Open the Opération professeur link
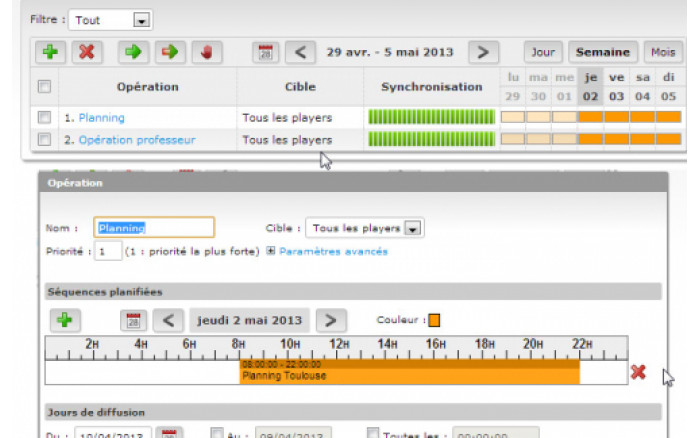The image size is (700, 438). point(136,140)
